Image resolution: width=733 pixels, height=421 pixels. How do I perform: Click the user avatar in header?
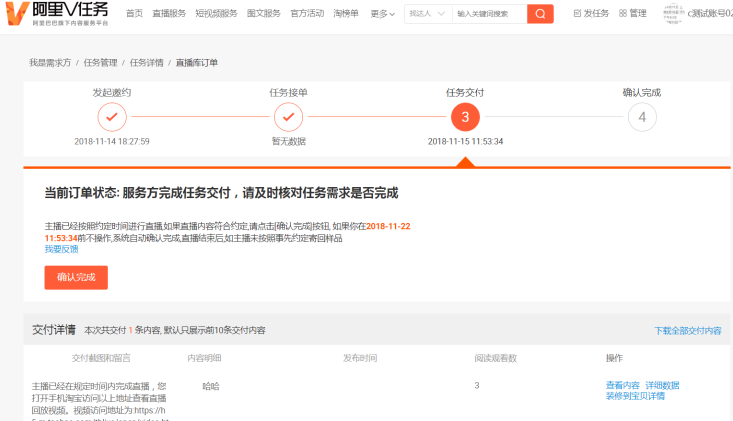tap(674, 14)
